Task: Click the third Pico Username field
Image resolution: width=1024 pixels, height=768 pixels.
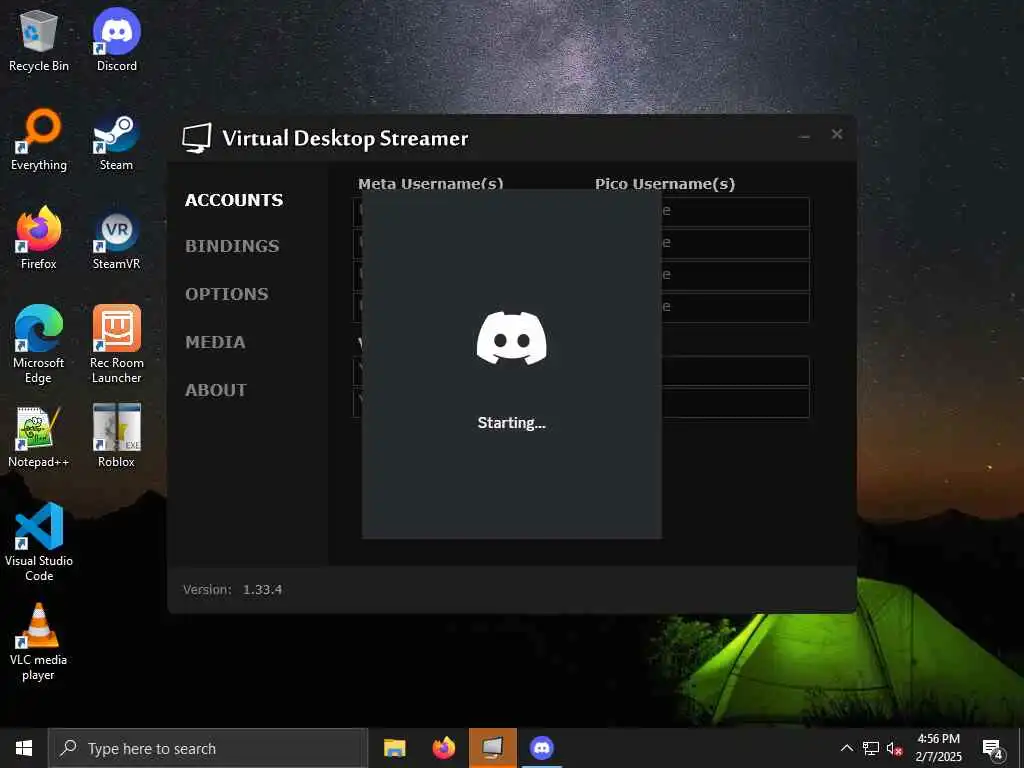Action: 736,276
